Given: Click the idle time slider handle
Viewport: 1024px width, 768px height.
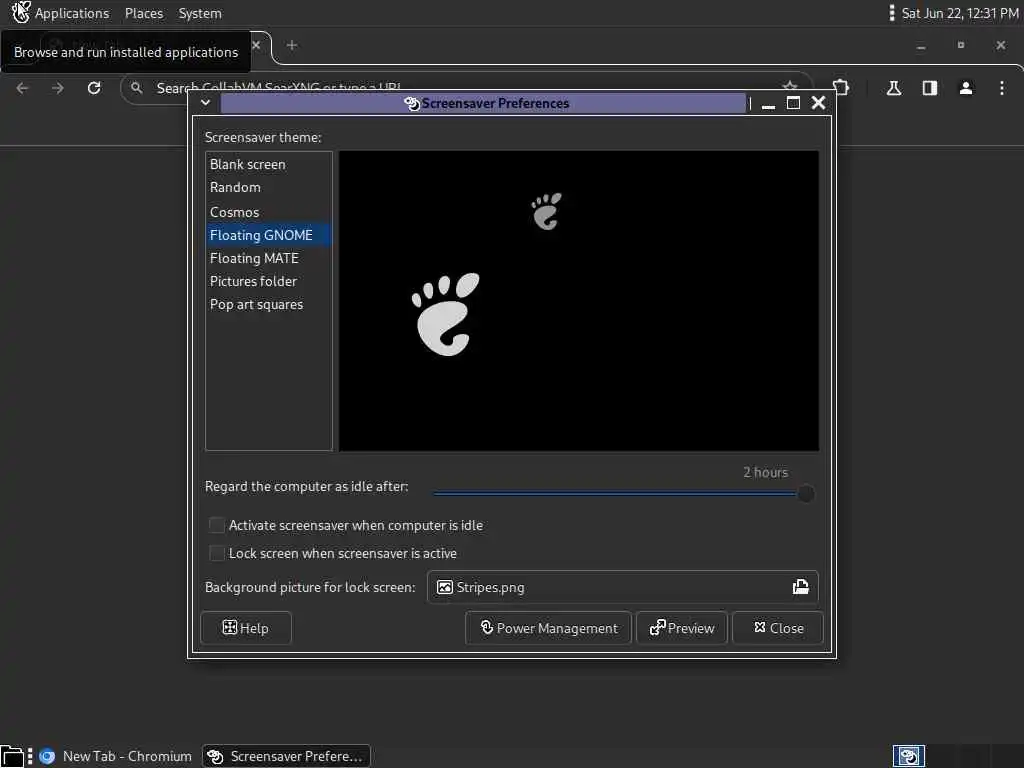Looking at the screenshot, I should pyautogui.click(x=806, y=494).
